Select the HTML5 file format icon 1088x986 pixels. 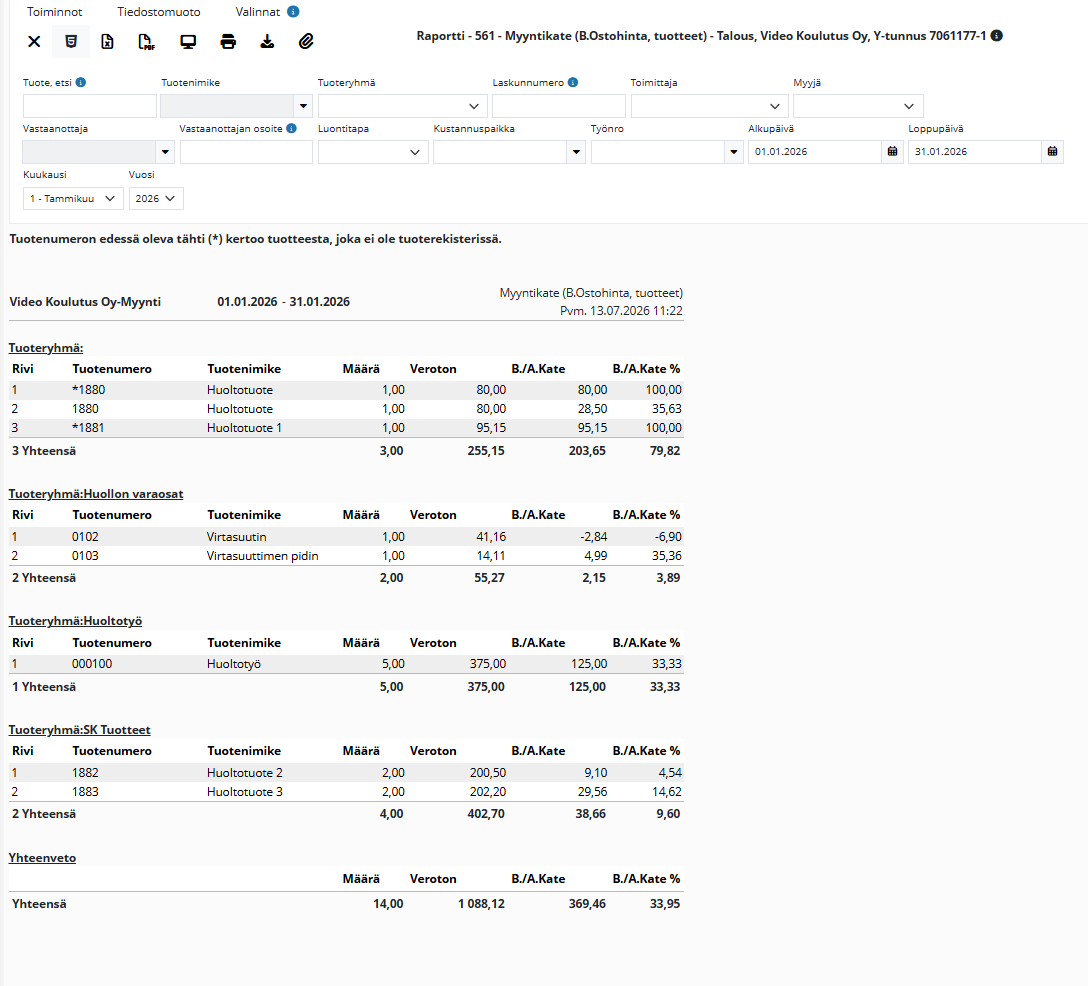pos(71,42)
